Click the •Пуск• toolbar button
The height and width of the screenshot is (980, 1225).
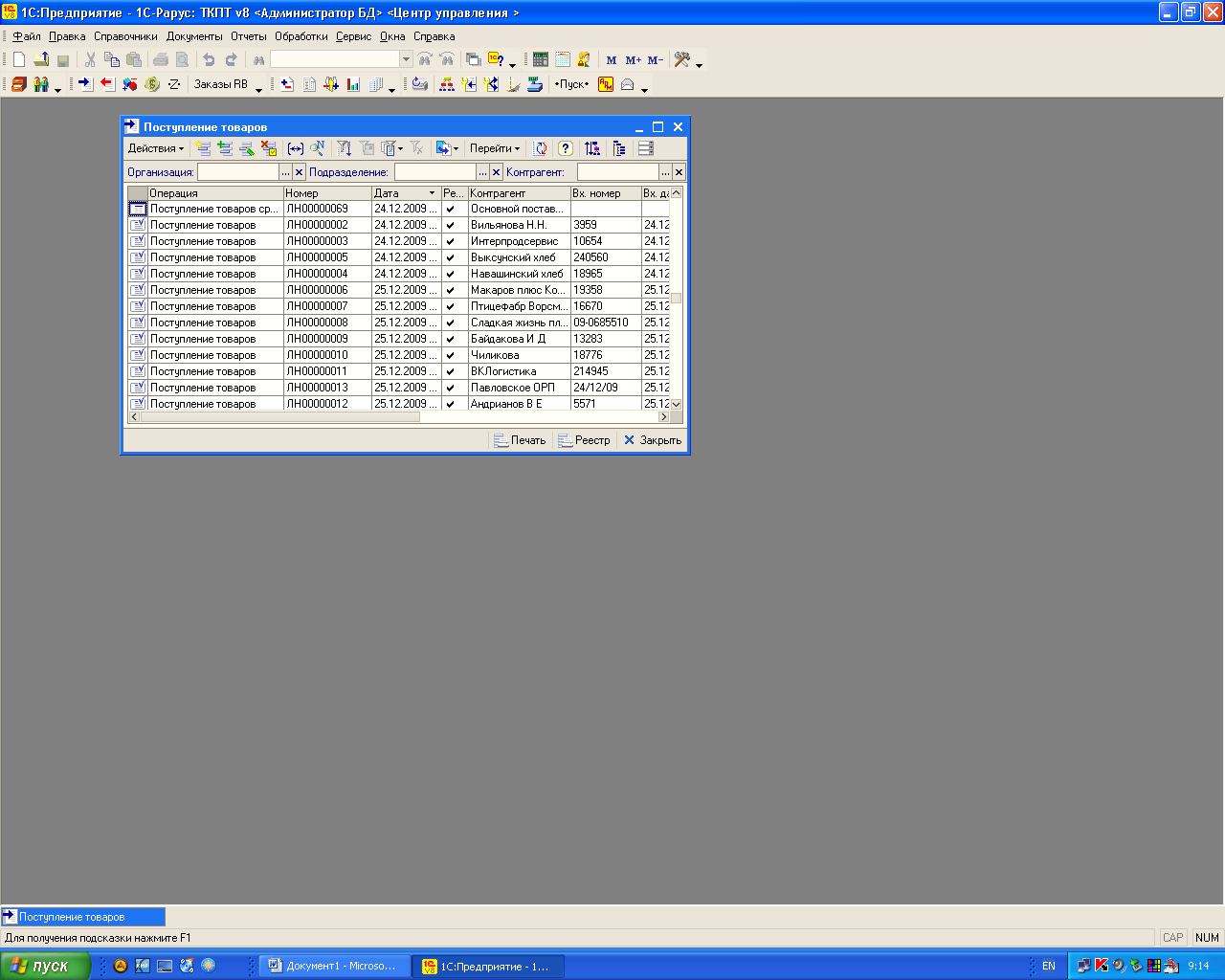[571, 84]
